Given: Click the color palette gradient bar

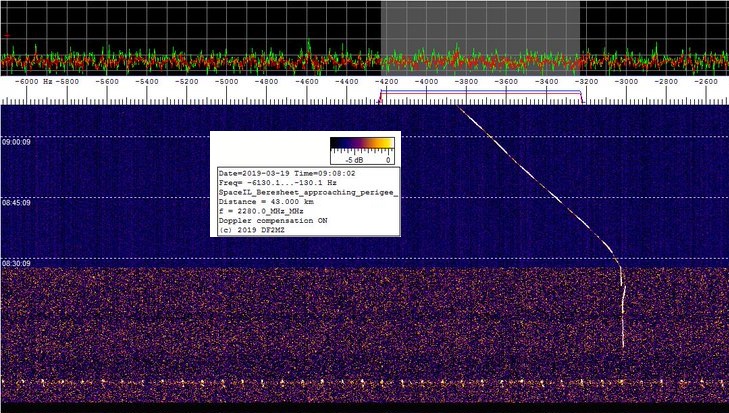Looking at the screenshot, I should pos(362,143).
